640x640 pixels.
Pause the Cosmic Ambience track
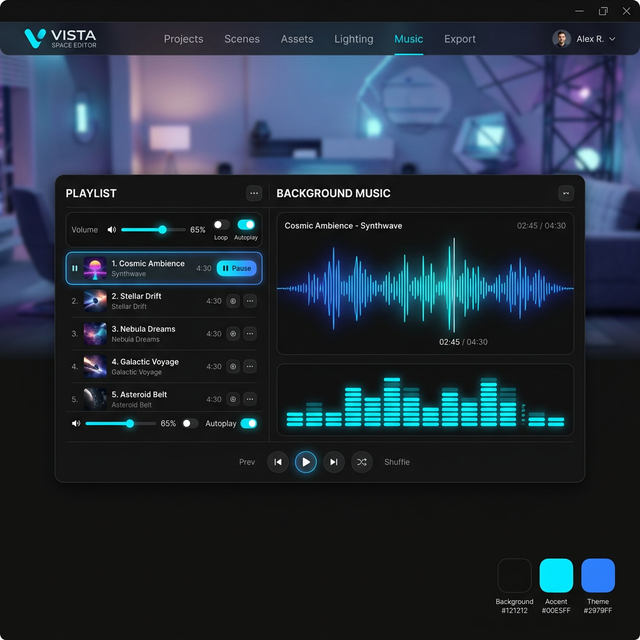237,268
